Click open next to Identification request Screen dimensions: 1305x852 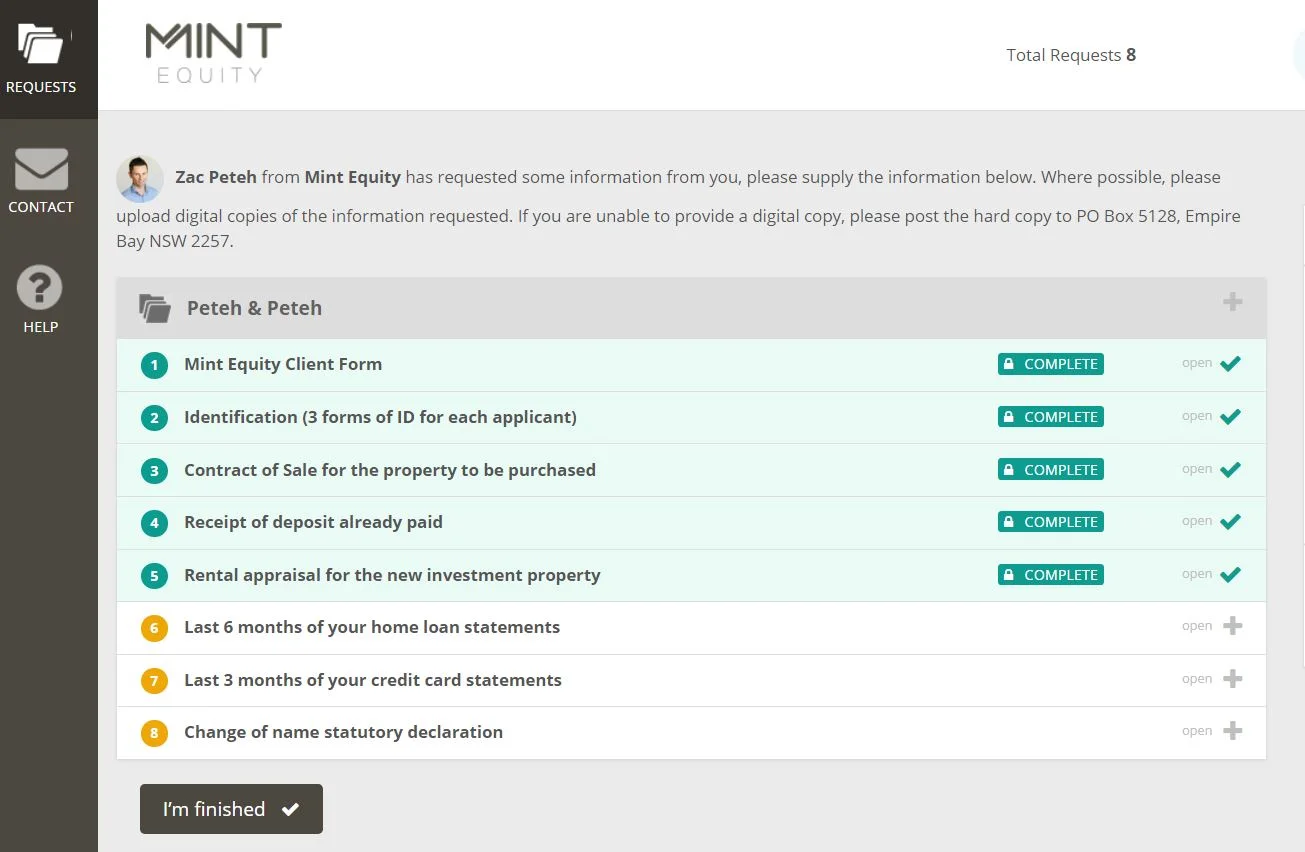click(x=1196, y=417)
